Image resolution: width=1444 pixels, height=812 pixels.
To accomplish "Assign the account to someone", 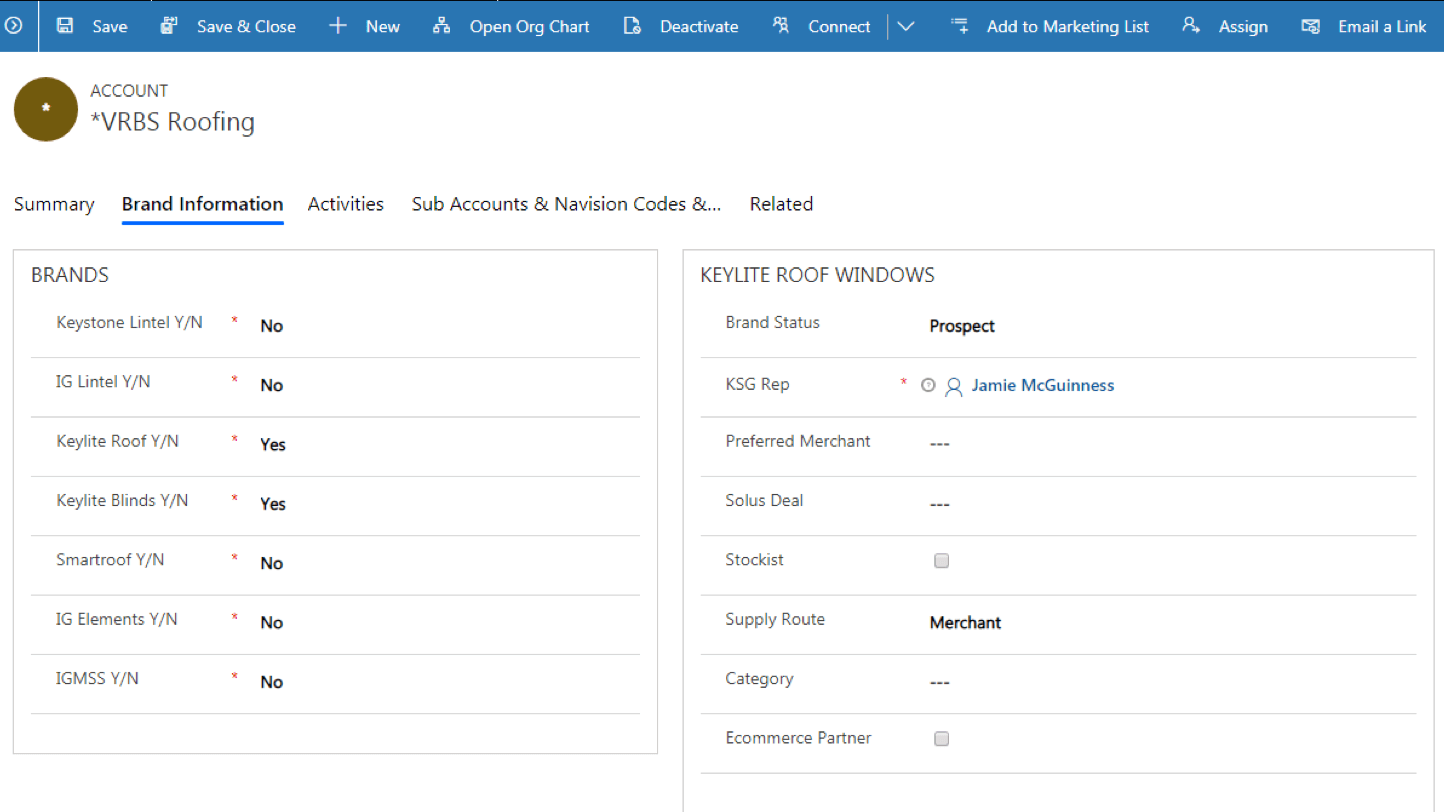I will point(1225,26).
